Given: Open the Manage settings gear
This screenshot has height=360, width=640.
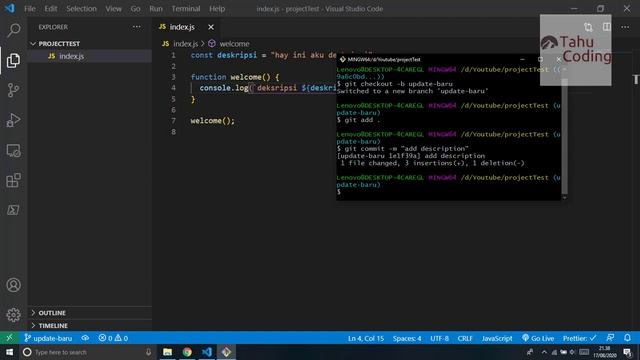Looking at the screenshot, I should point(13,315).
